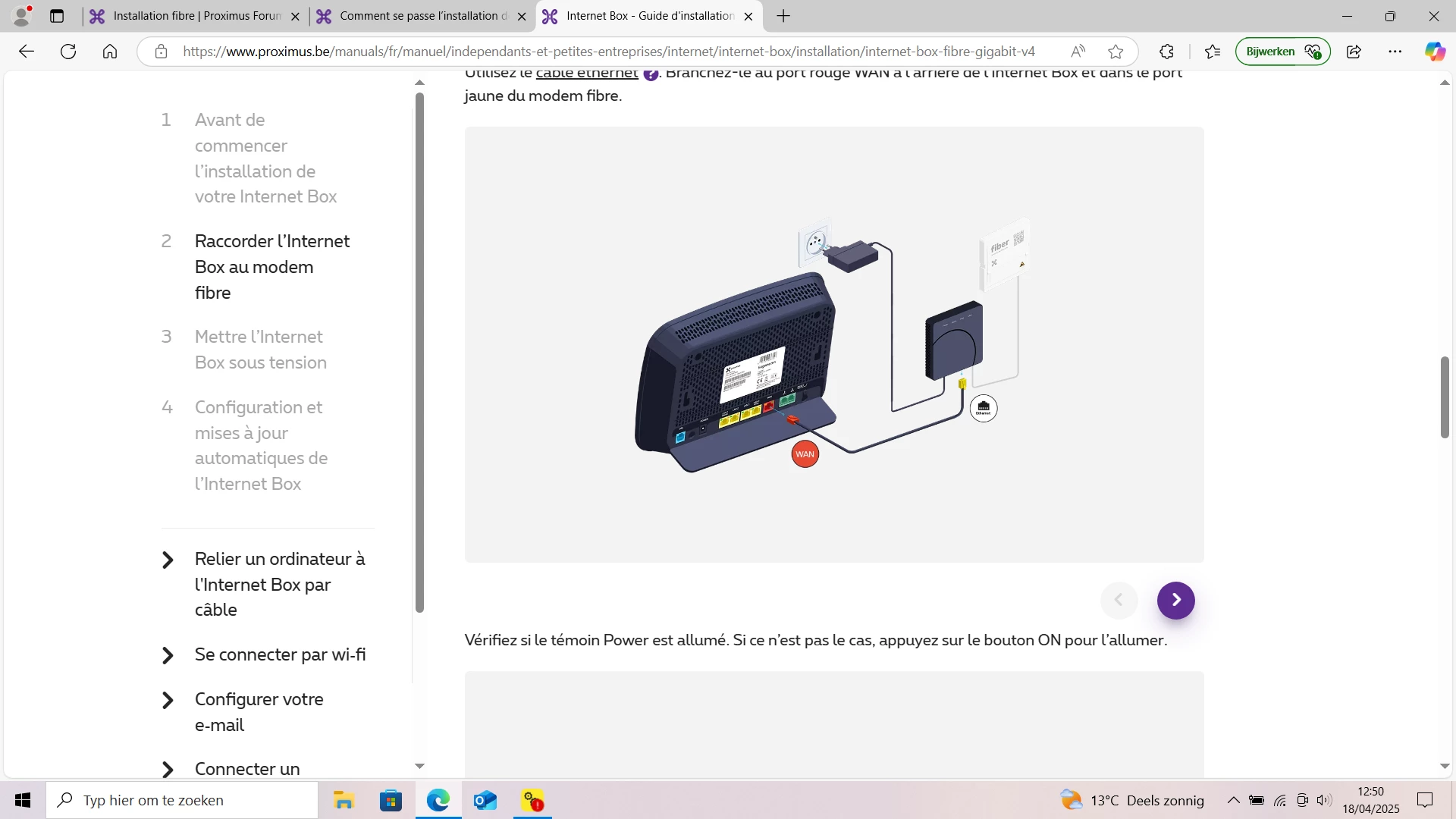Open the tab actions menu icon

tap(57, 16)
